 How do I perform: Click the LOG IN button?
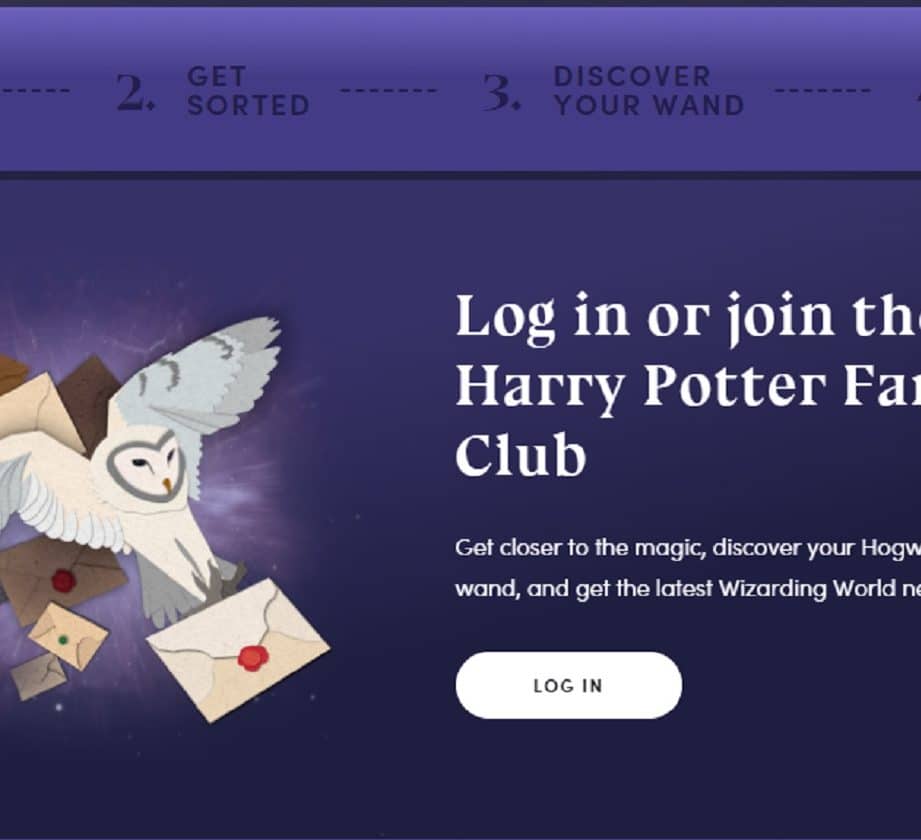569,685
